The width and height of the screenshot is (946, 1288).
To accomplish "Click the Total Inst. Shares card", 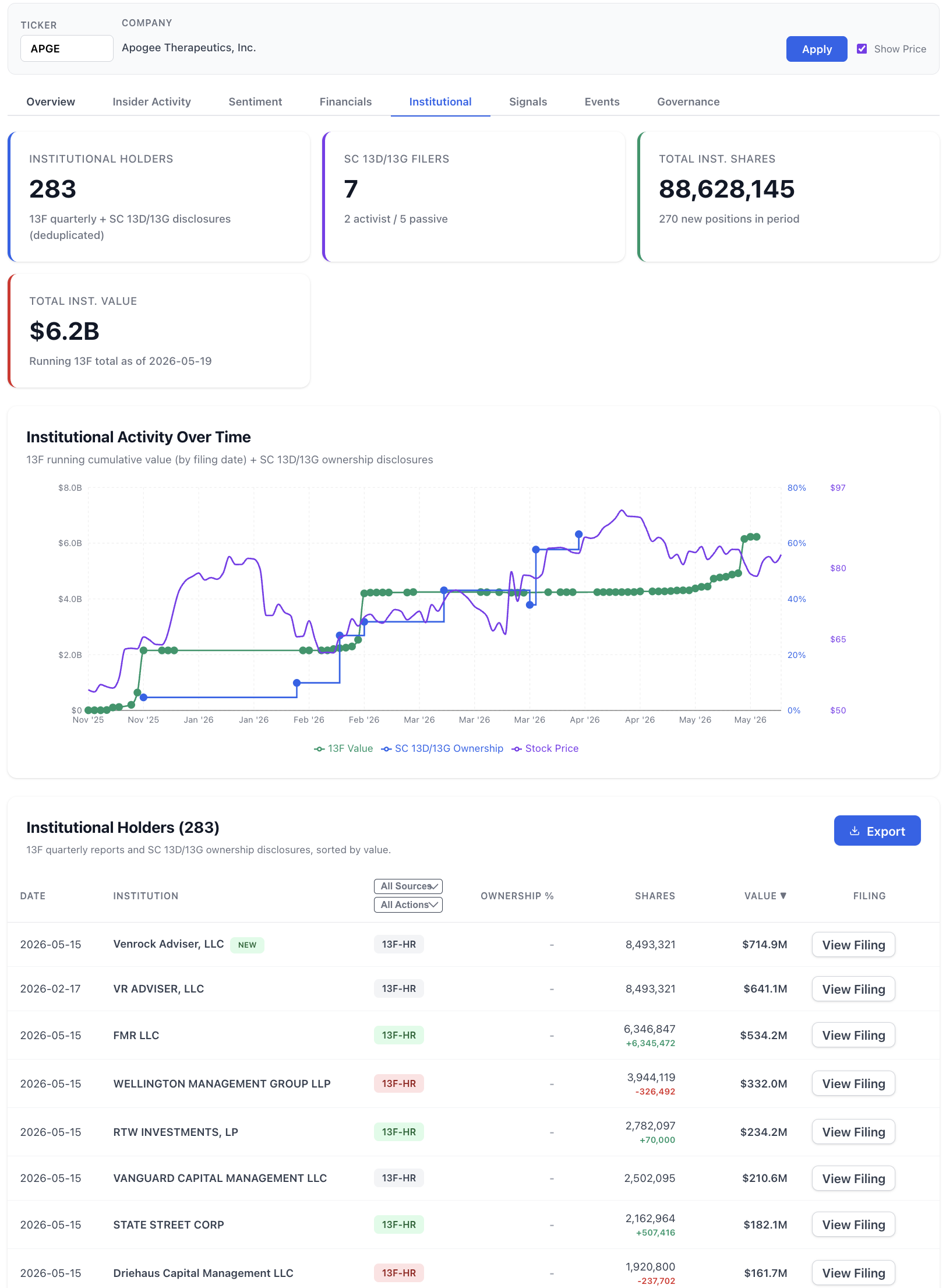I will 789,197.
